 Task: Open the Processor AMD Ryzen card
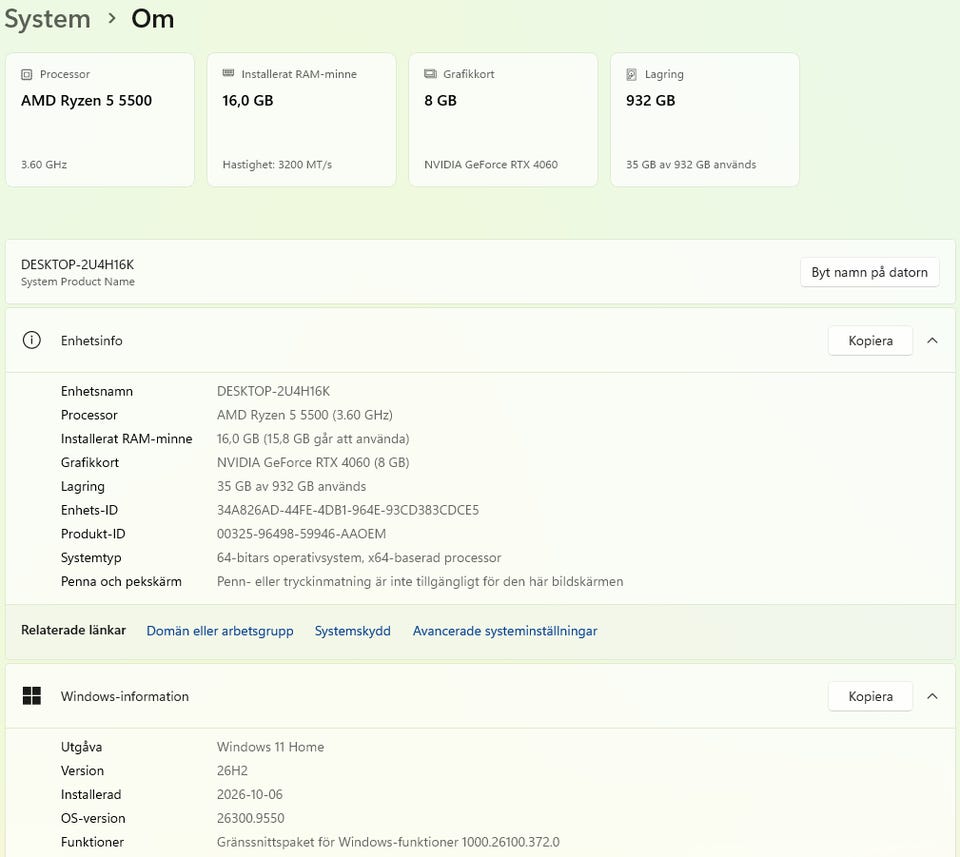[x=100, y=120]
